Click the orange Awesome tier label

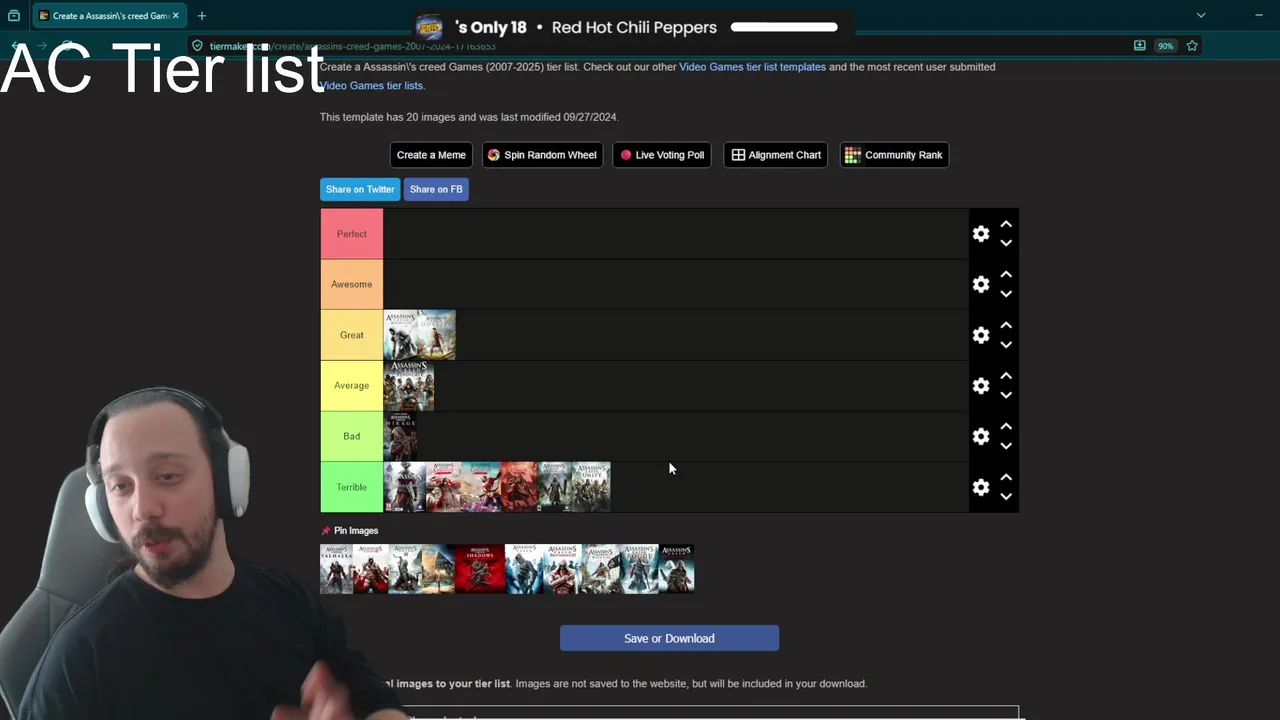tap(352, 284)
